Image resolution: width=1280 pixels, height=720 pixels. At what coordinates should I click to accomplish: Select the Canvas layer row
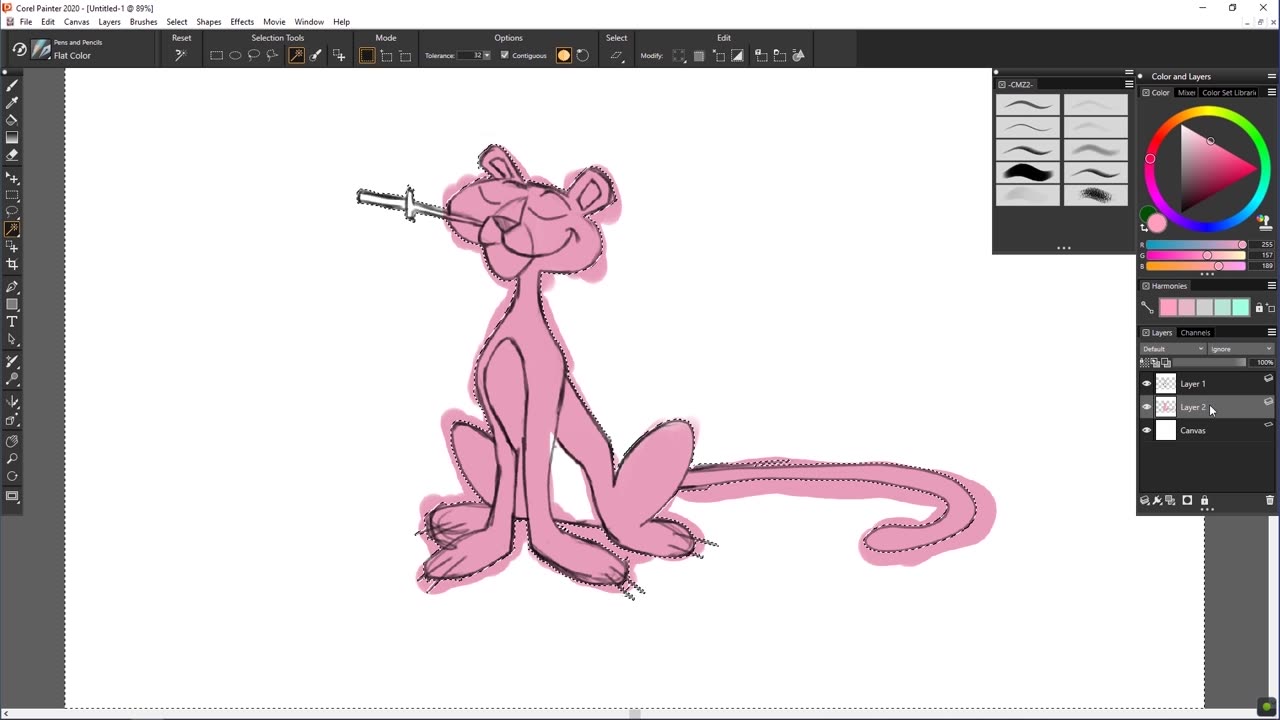point(1207,430)
